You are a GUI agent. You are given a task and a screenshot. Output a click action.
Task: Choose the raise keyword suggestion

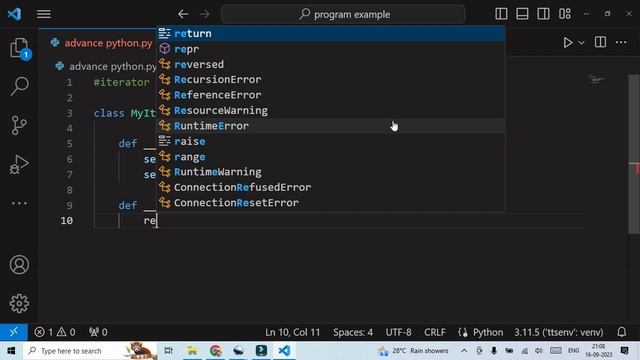331,141
